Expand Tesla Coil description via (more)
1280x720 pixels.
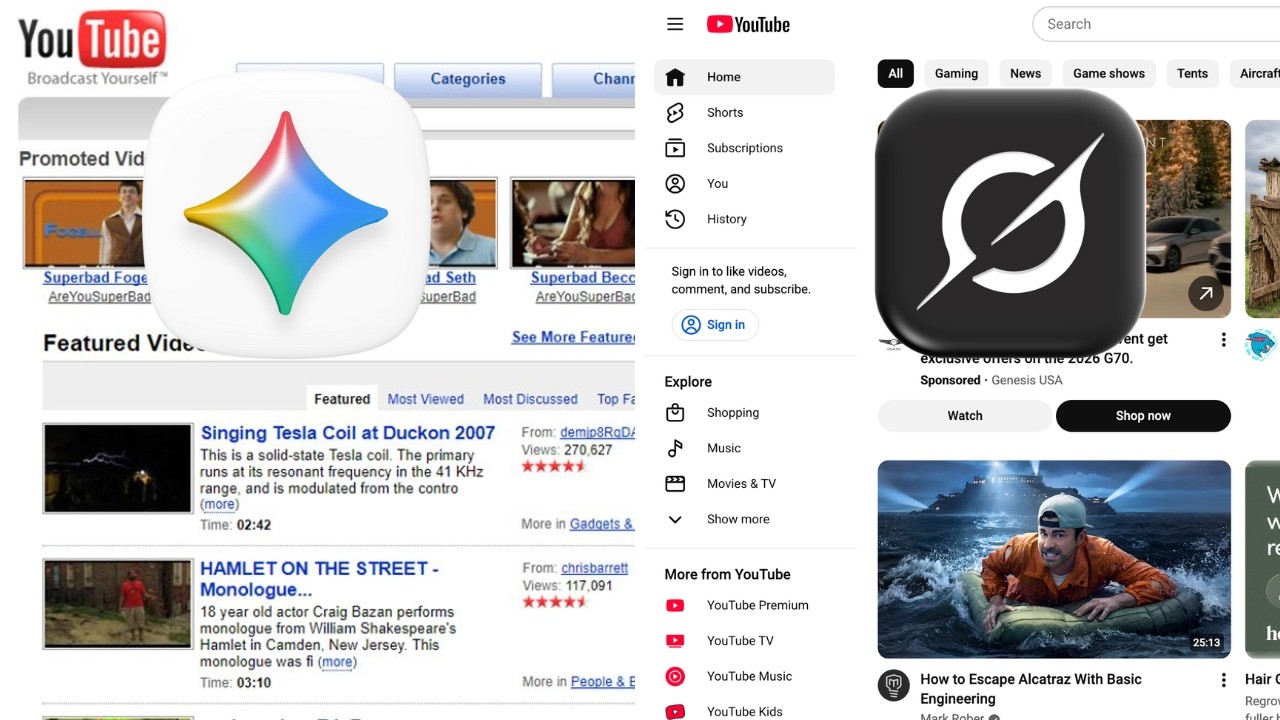[219, 505]
